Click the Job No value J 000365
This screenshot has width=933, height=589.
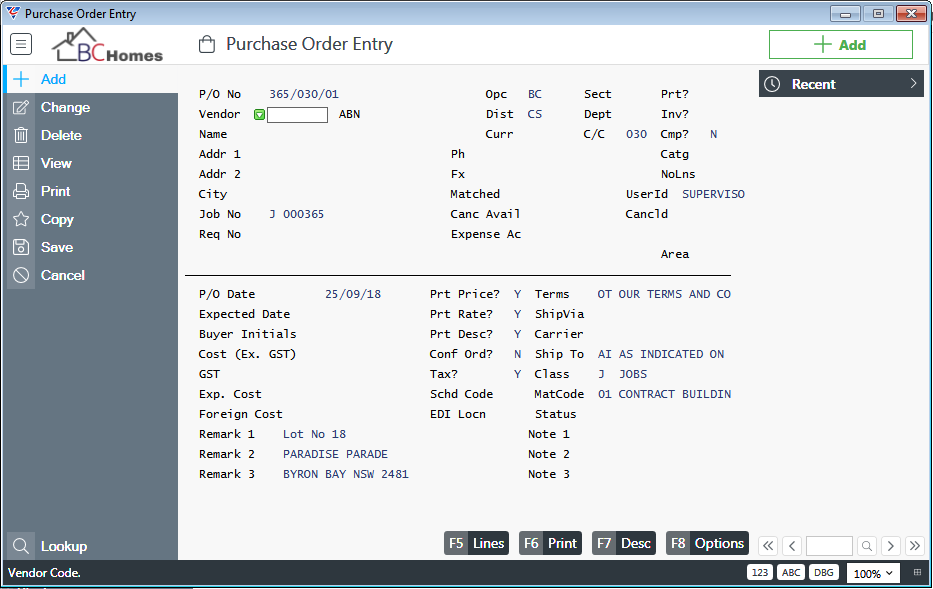click(x=296, y=214)
